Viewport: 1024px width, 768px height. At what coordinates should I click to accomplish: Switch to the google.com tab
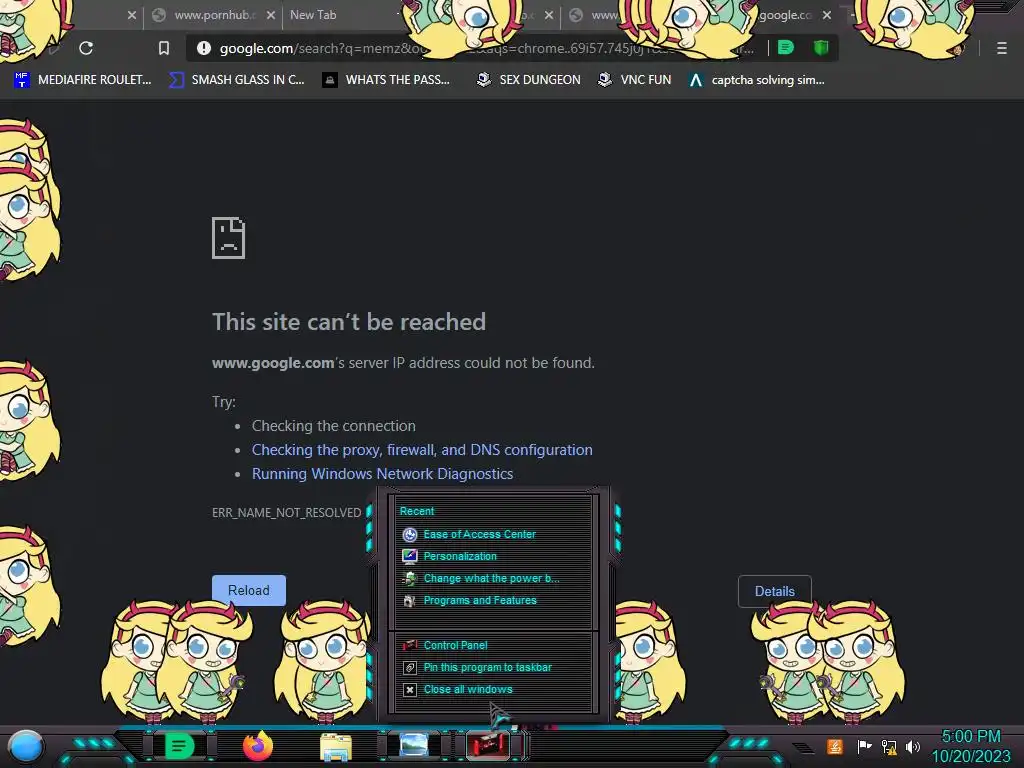[x=785, y=15]
